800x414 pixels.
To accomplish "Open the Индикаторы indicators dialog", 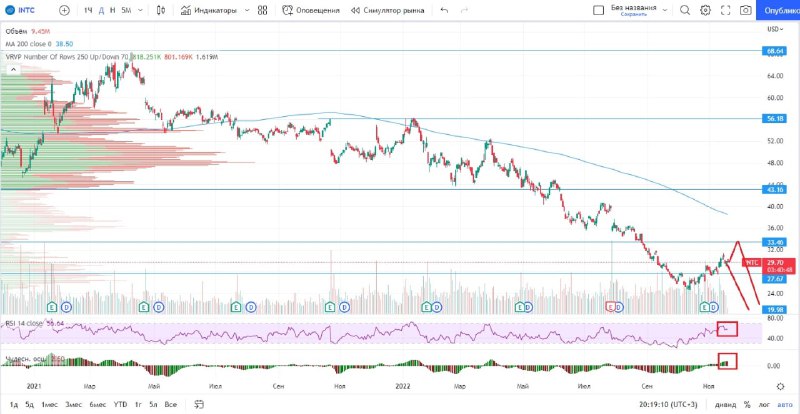I will [x=209, y=10].
